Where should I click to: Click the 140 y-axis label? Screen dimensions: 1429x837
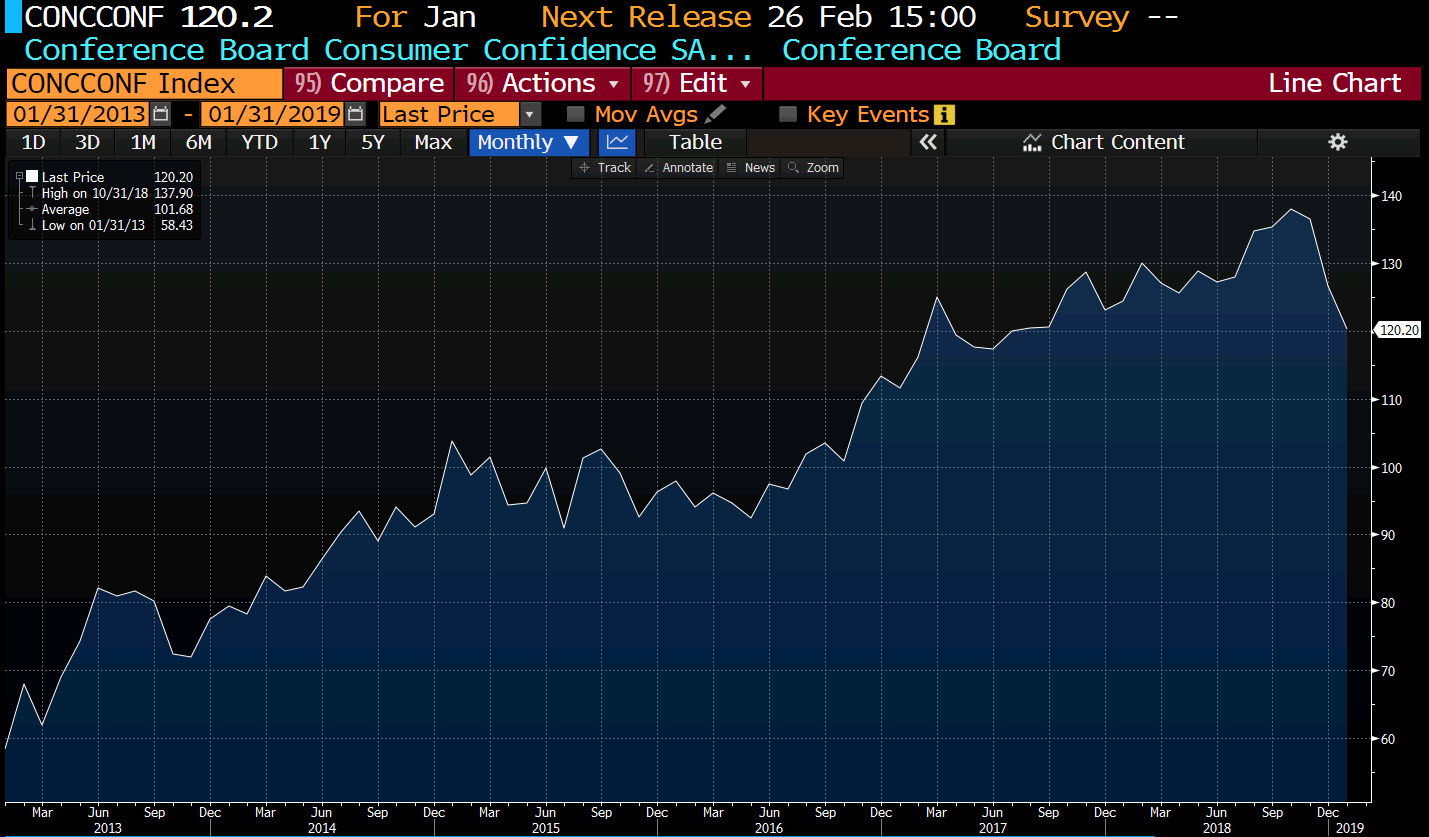click(x=1391, y=196)
